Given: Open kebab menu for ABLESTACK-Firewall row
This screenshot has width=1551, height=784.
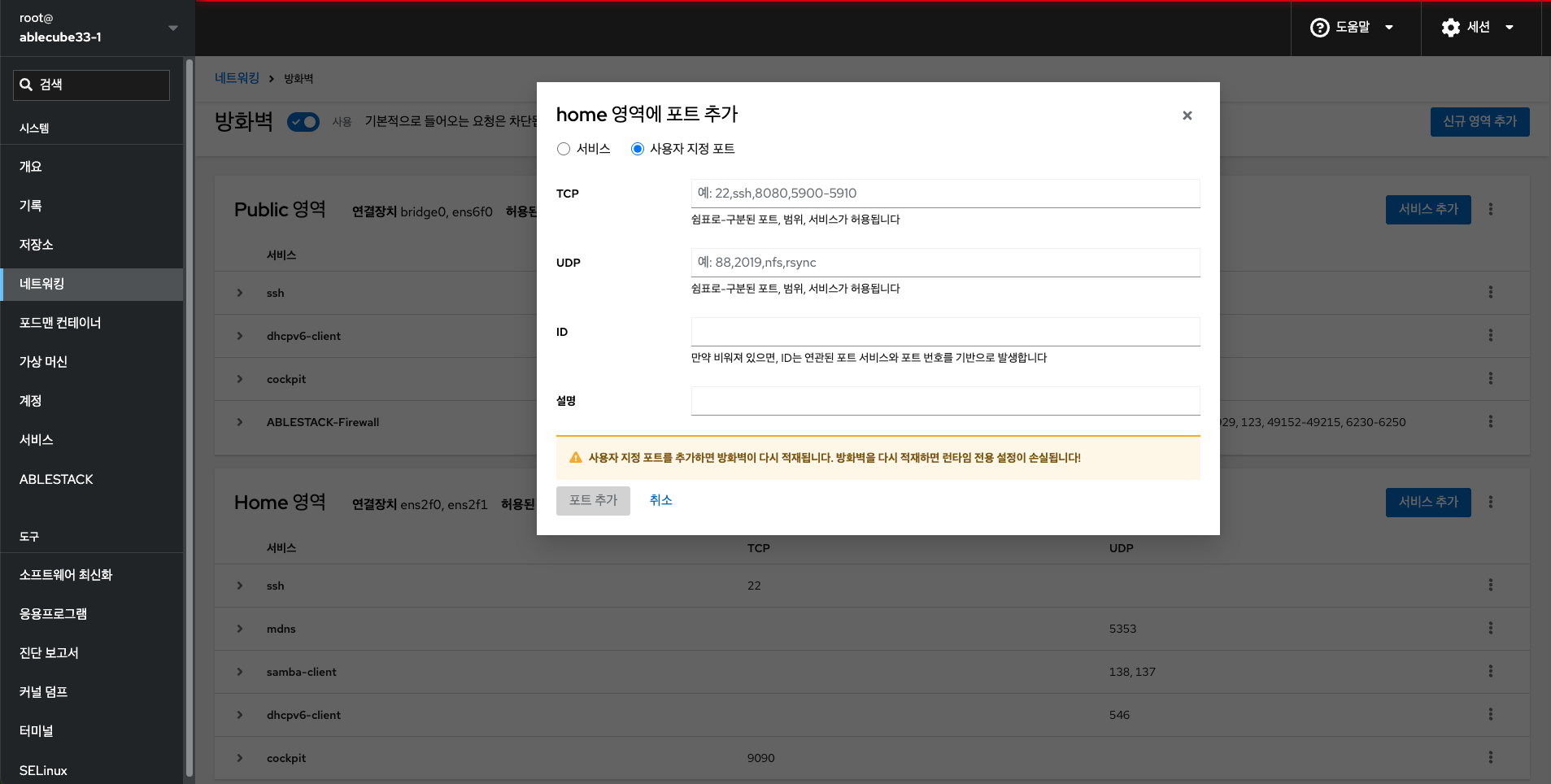Looking at the screenshot, I should tap(1490, 421).
